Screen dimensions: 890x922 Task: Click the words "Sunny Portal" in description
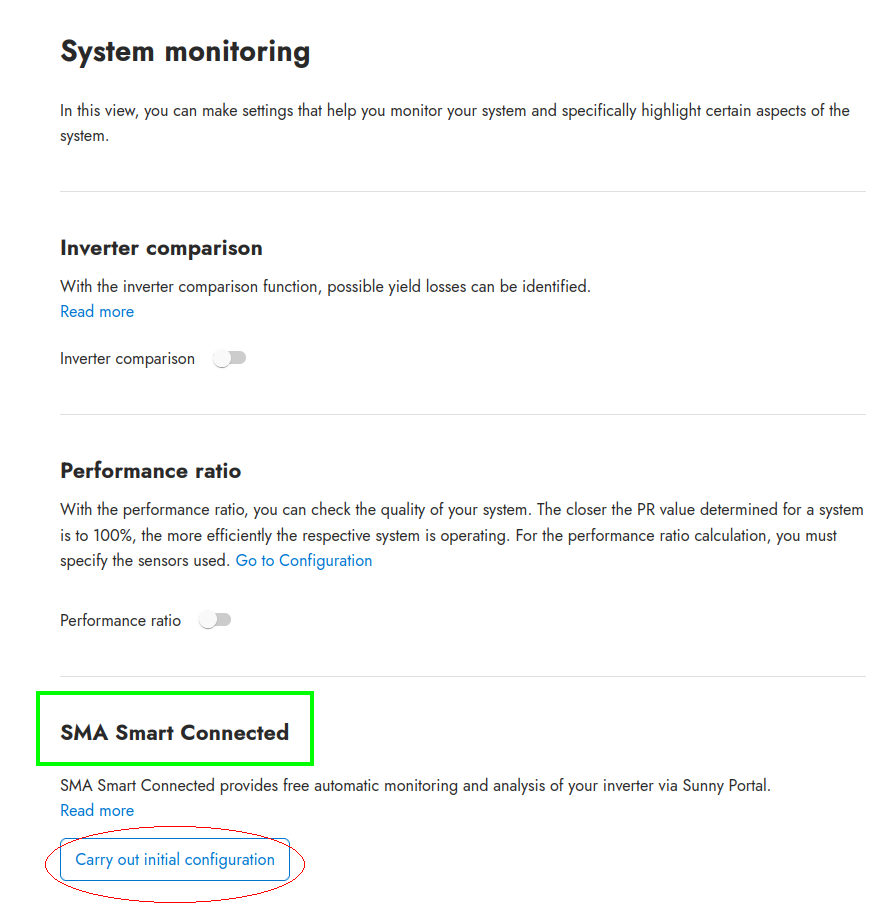726,785
